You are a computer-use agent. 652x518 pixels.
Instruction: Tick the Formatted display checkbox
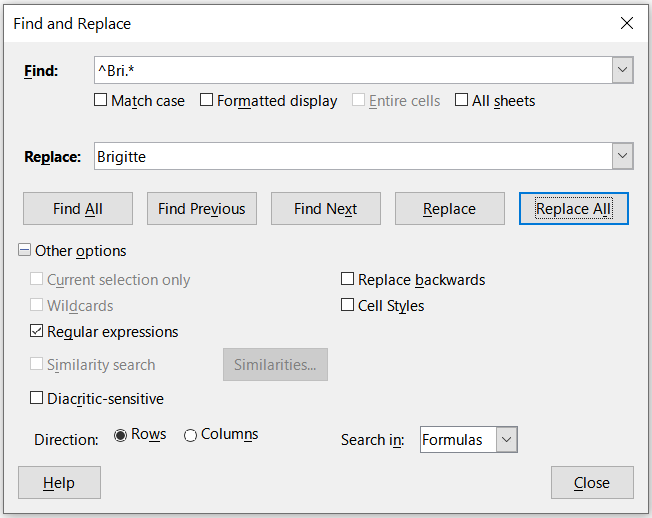[206, 100]
